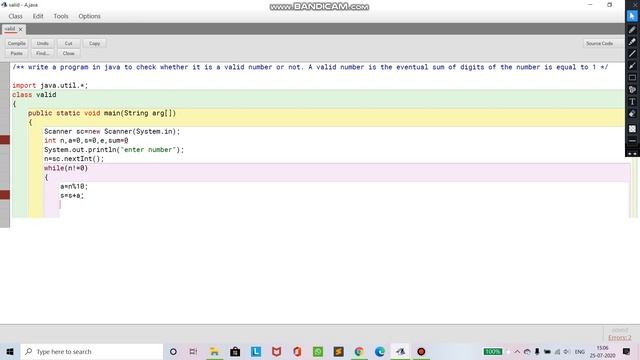640x360 pixels.
Task: Open File Explorer from taskbar
Action: pyautogui.click(x=214, y=351)
